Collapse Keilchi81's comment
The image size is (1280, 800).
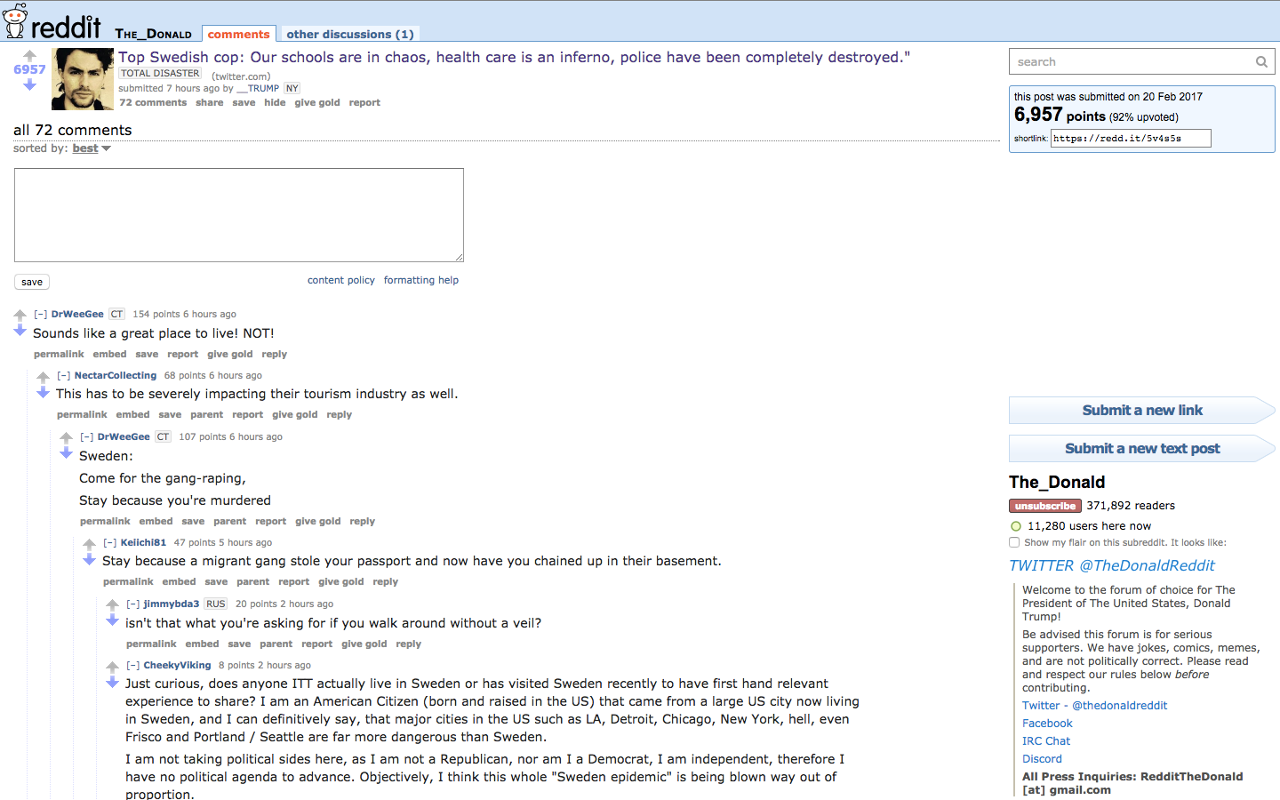pos(110,543)
